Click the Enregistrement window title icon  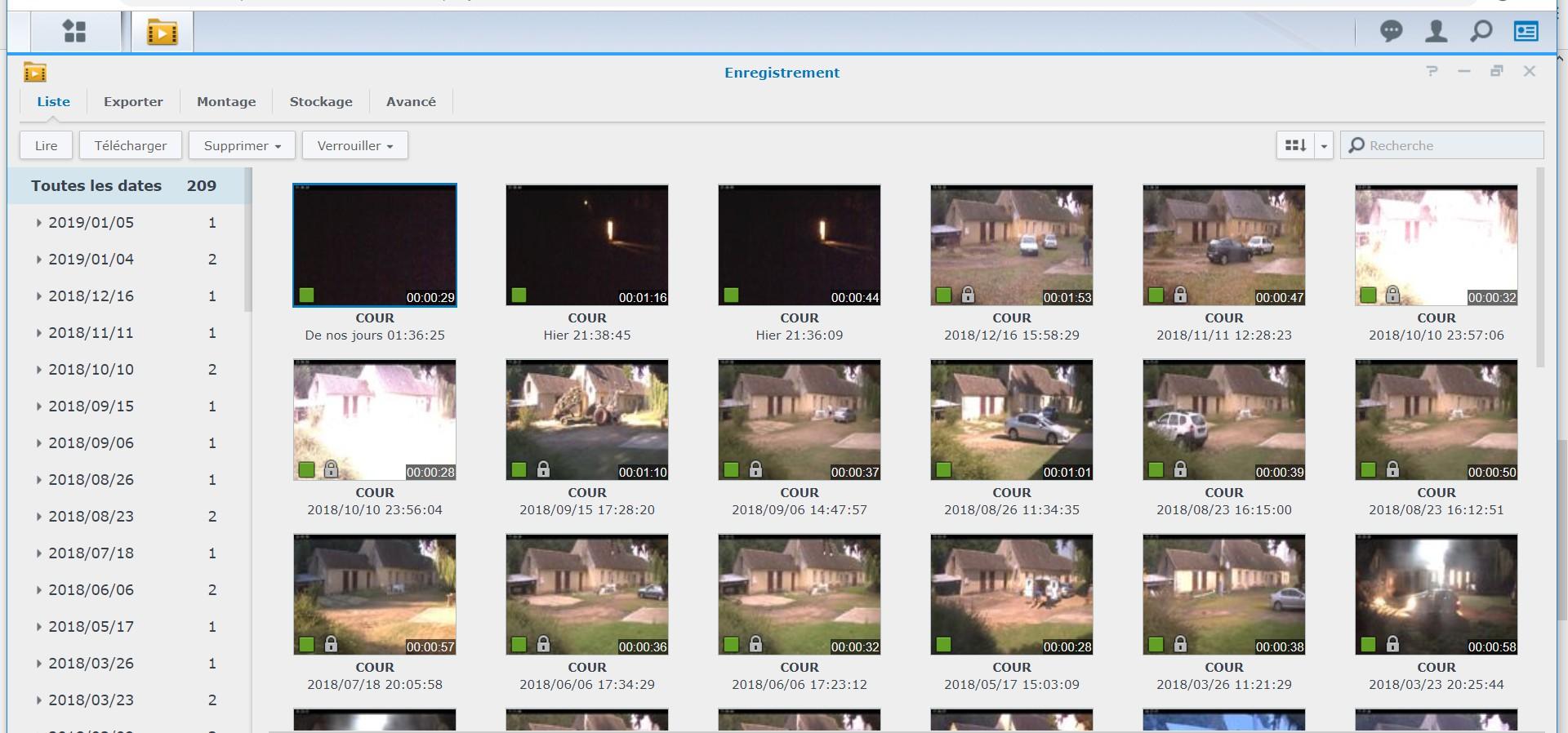click(x=35, y=73)
